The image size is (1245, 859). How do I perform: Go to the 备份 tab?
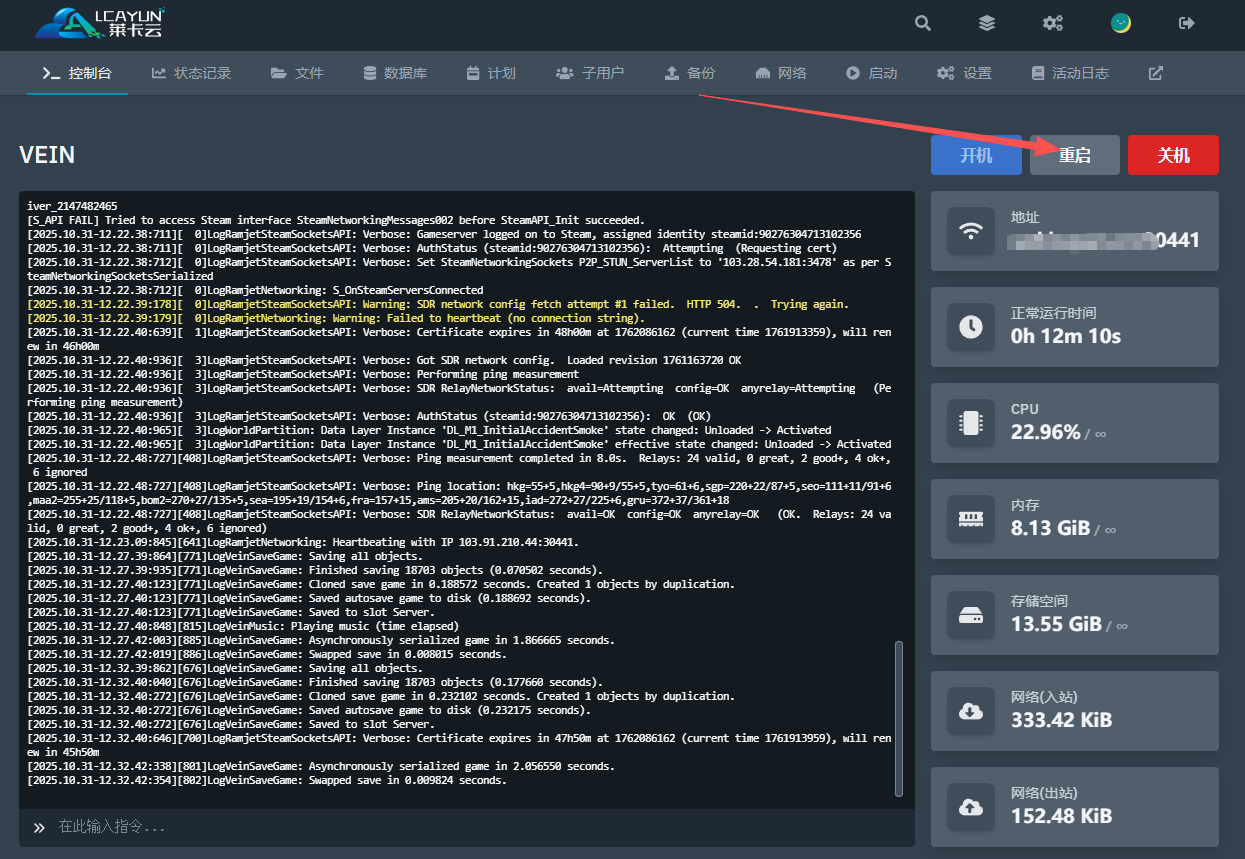690,73
